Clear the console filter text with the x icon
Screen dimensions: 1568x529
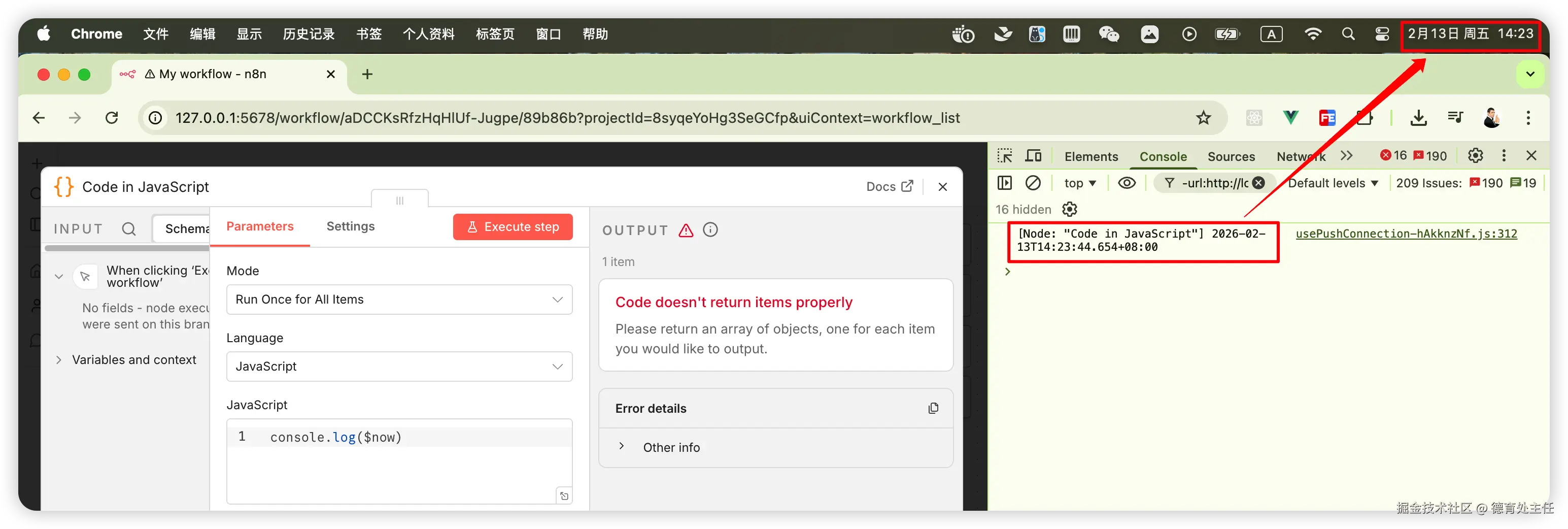[1259, 183]
